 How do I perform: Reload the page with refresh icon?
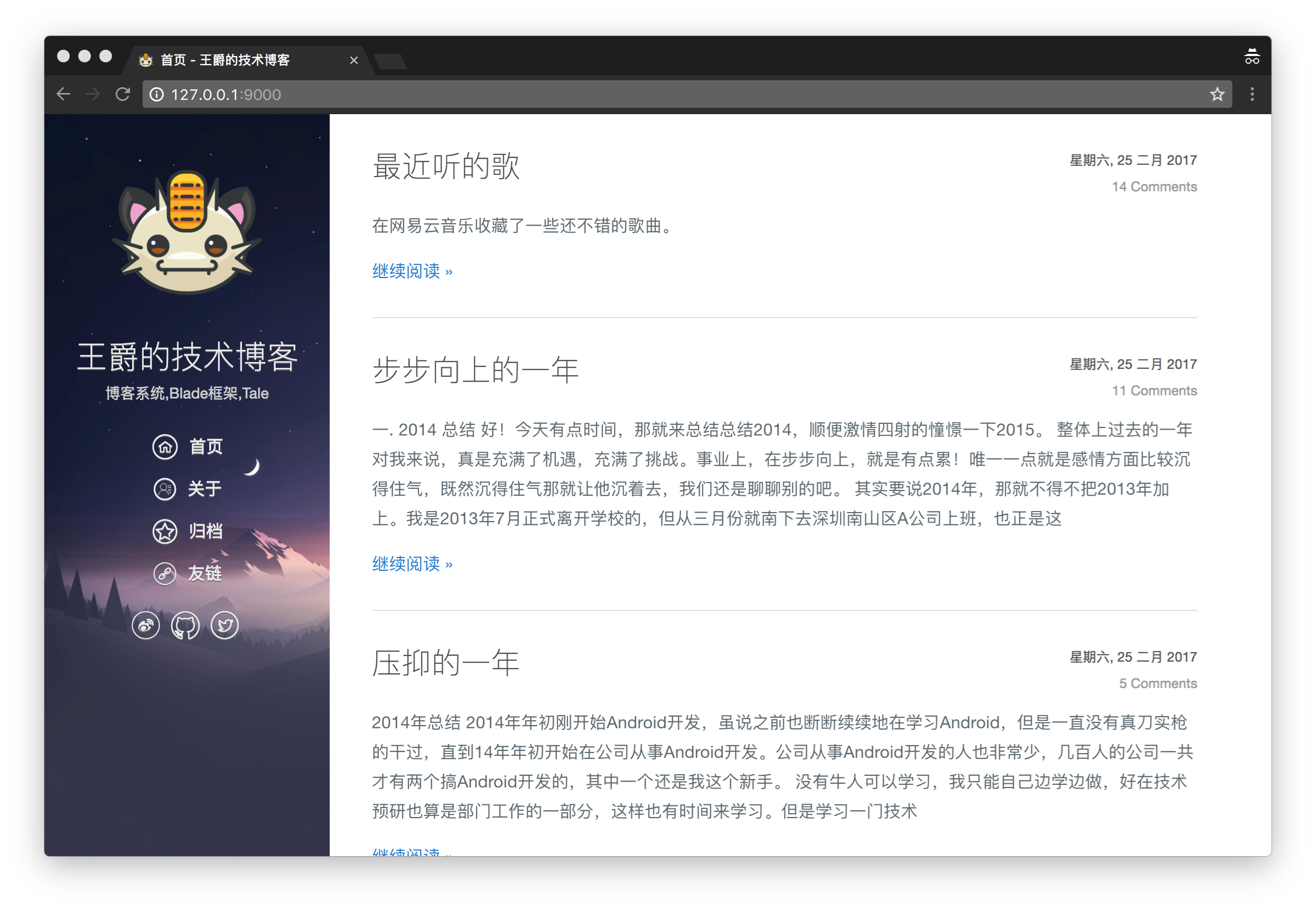pyautogui.click(x=123, y=95)
